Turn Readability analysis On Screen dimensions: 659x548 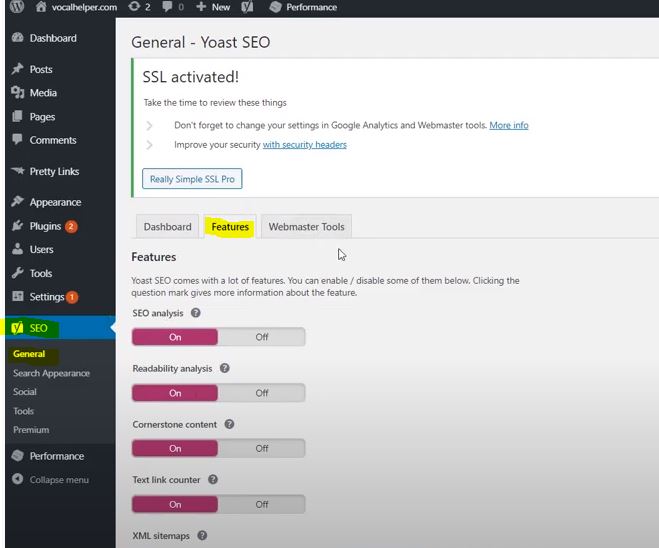tap(175, 393)
